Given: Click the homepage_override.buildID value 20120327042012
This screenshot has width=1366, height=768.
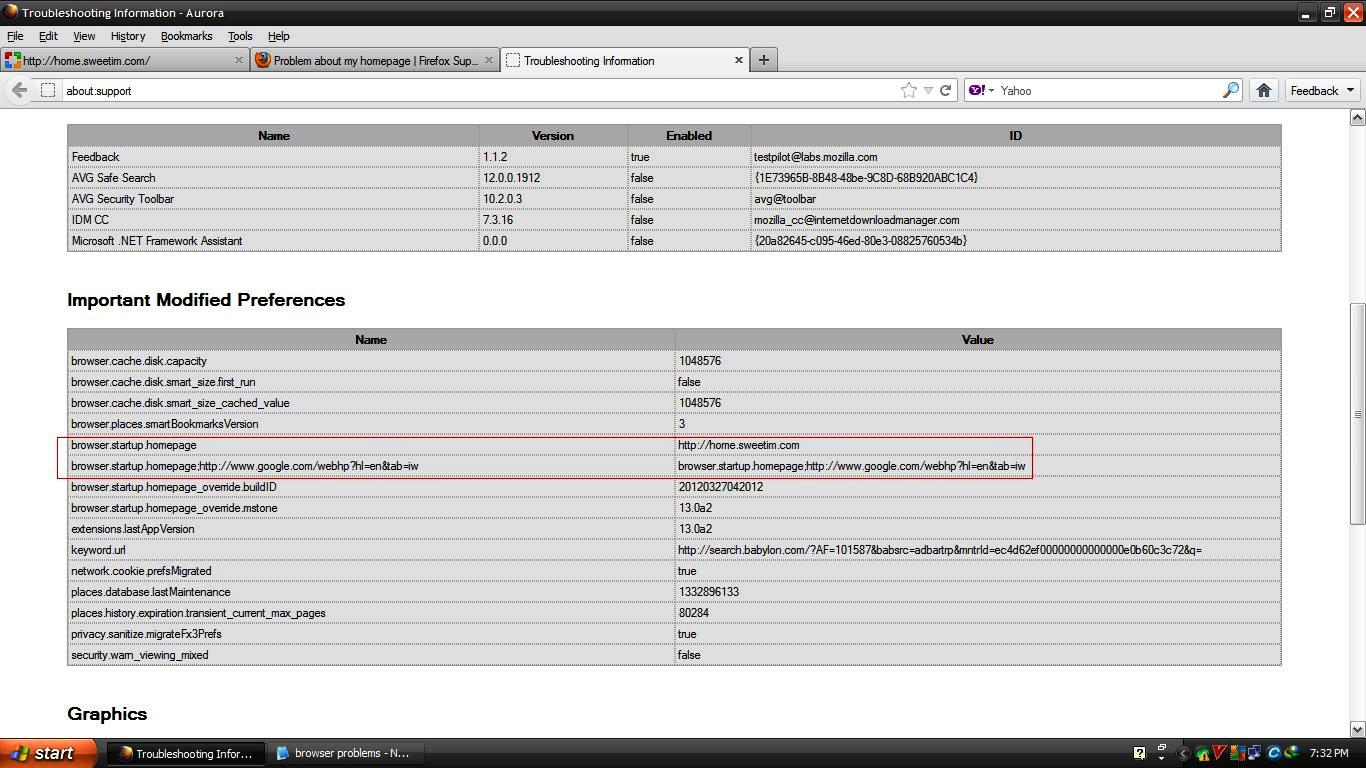Looking at the screenshot, I should [x=721, y=487].
